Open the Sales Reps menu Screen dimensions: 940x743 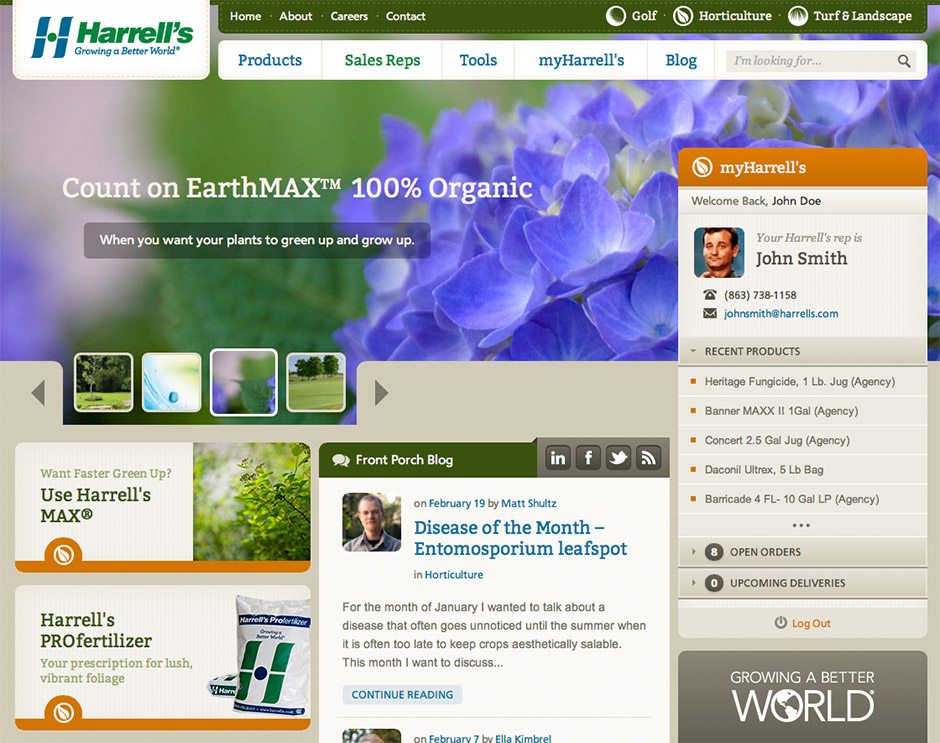click(x=382, y=60)
